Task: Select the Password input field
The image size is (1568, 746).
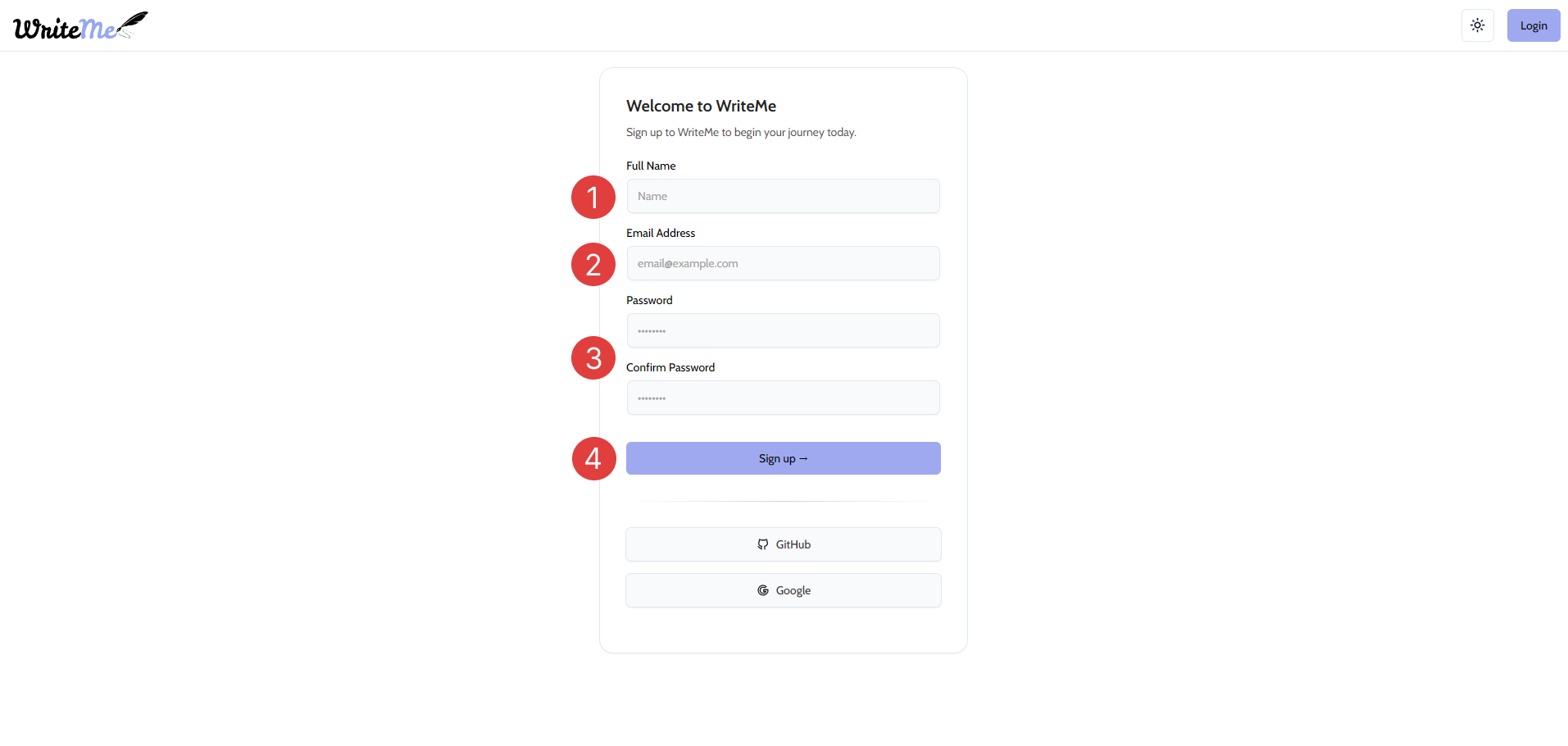Action: click(x=783, y=330)
